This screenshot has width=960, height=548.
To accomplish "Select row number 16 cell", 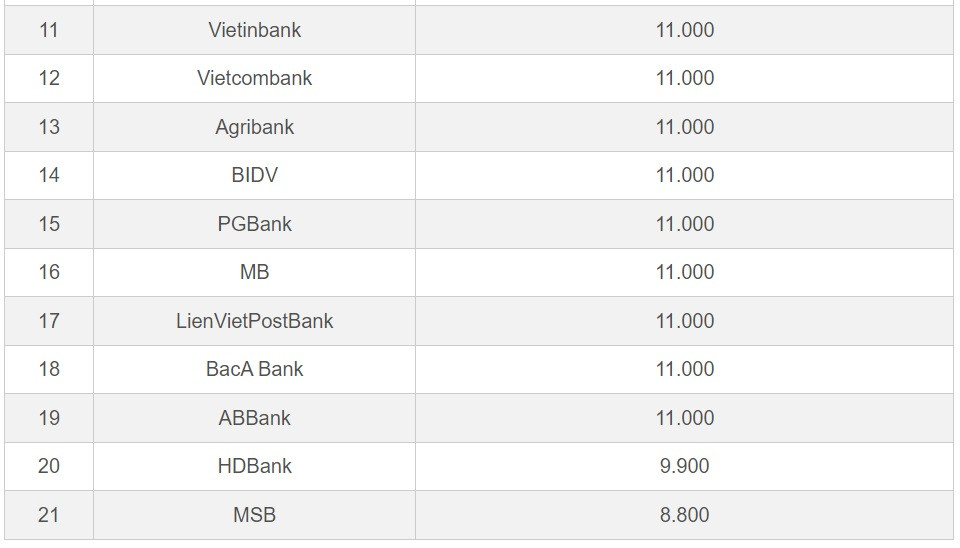I will [49, 272].
